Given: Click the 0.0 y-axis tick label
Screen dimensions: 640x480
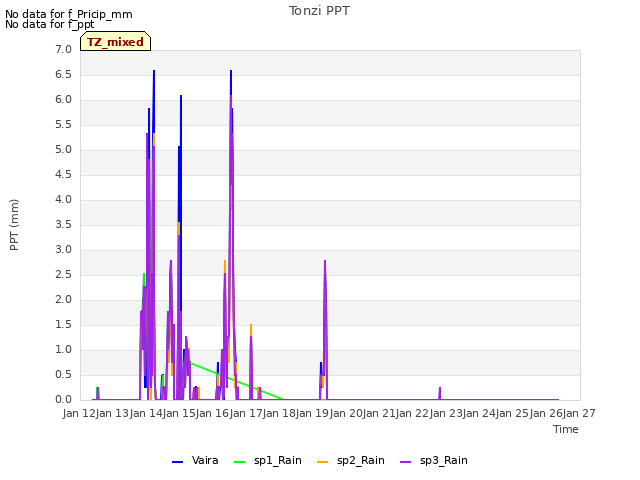Looking at the screenshot, I should click(x=63, y=400).
